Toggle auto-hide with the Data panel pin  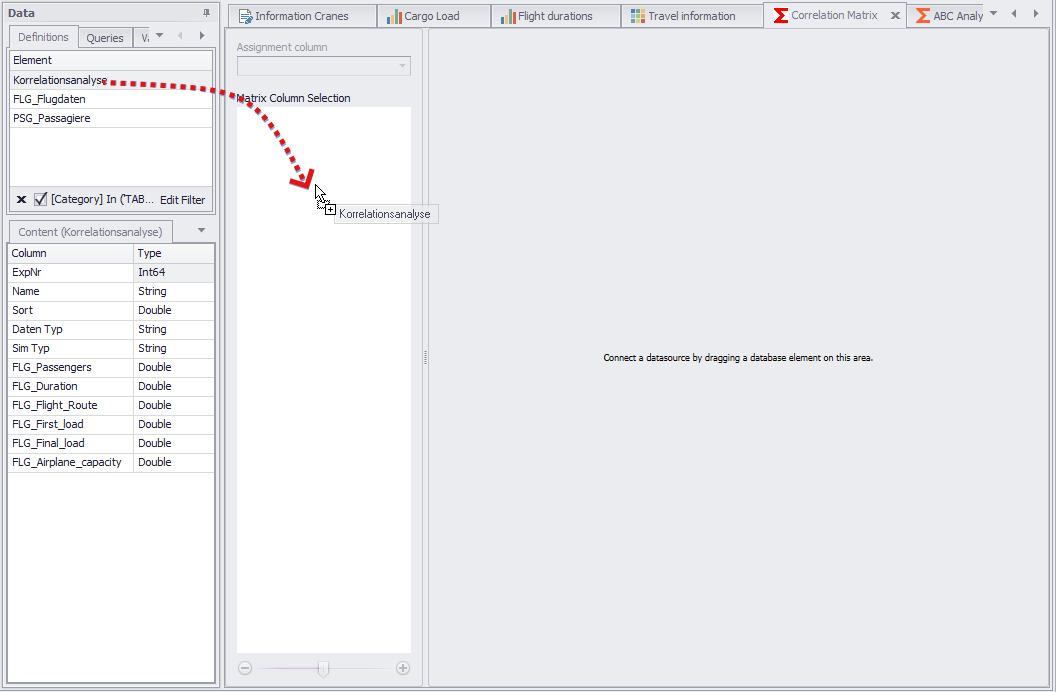point(207,11)
